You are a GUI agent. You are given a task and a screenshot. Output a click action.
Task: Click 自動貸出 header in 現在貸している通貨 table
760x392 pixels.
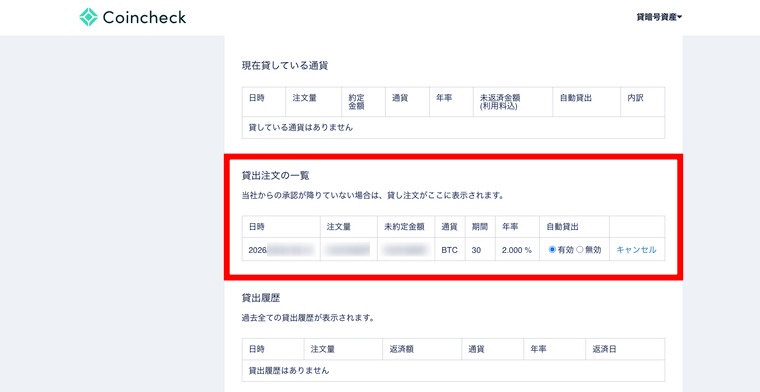pos(586,102)
